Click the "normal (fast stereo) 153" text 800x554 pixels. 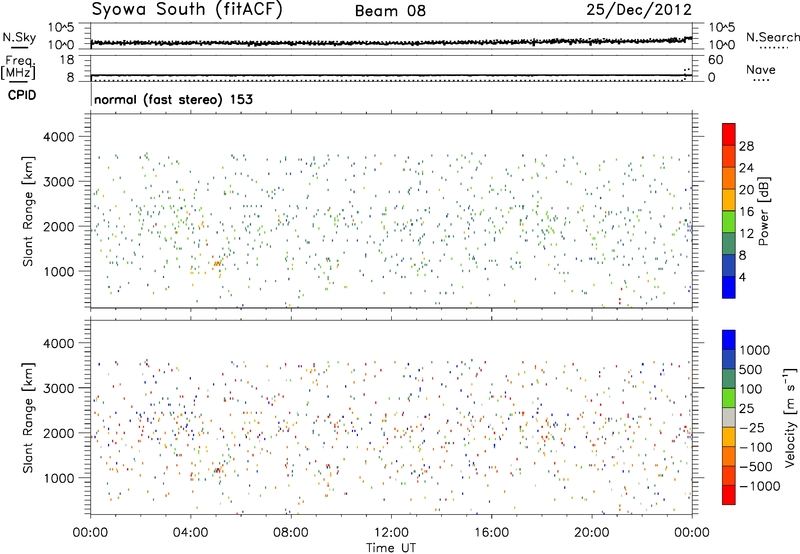tap(173, 99)
